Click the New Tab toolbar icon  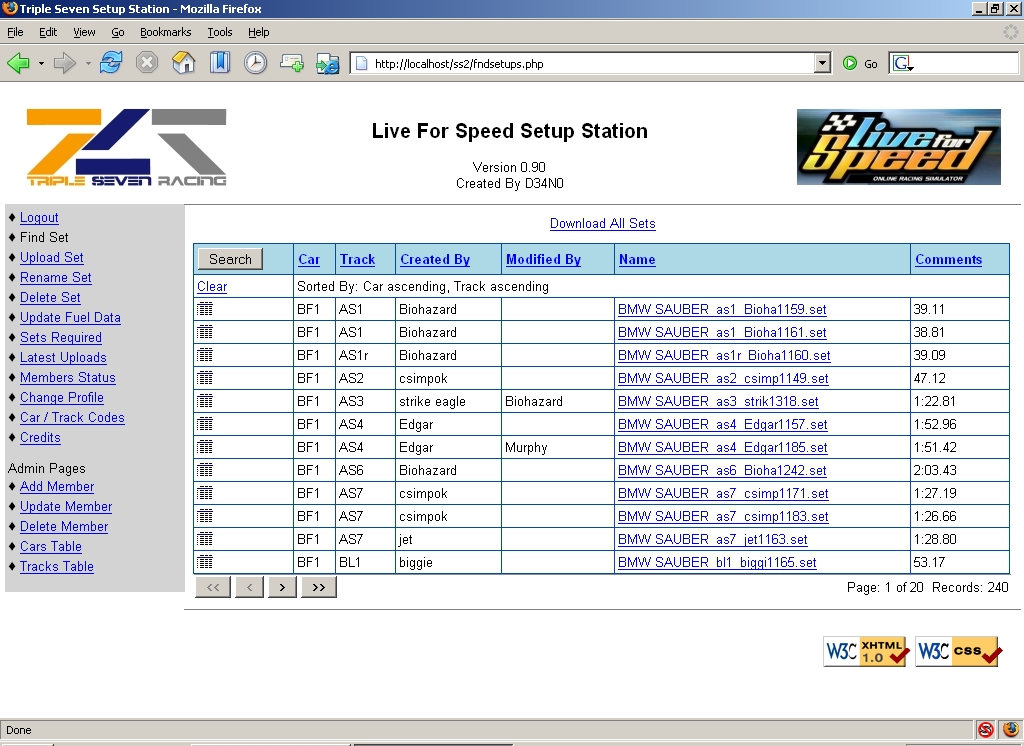291,63
